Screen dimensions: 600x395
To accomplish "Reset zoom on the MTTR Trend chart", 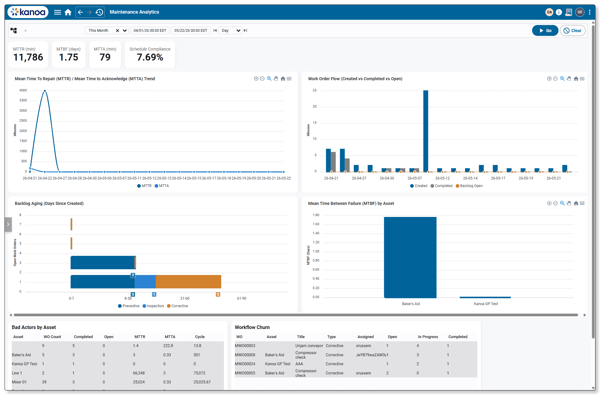I will click(x=283, y=78).
